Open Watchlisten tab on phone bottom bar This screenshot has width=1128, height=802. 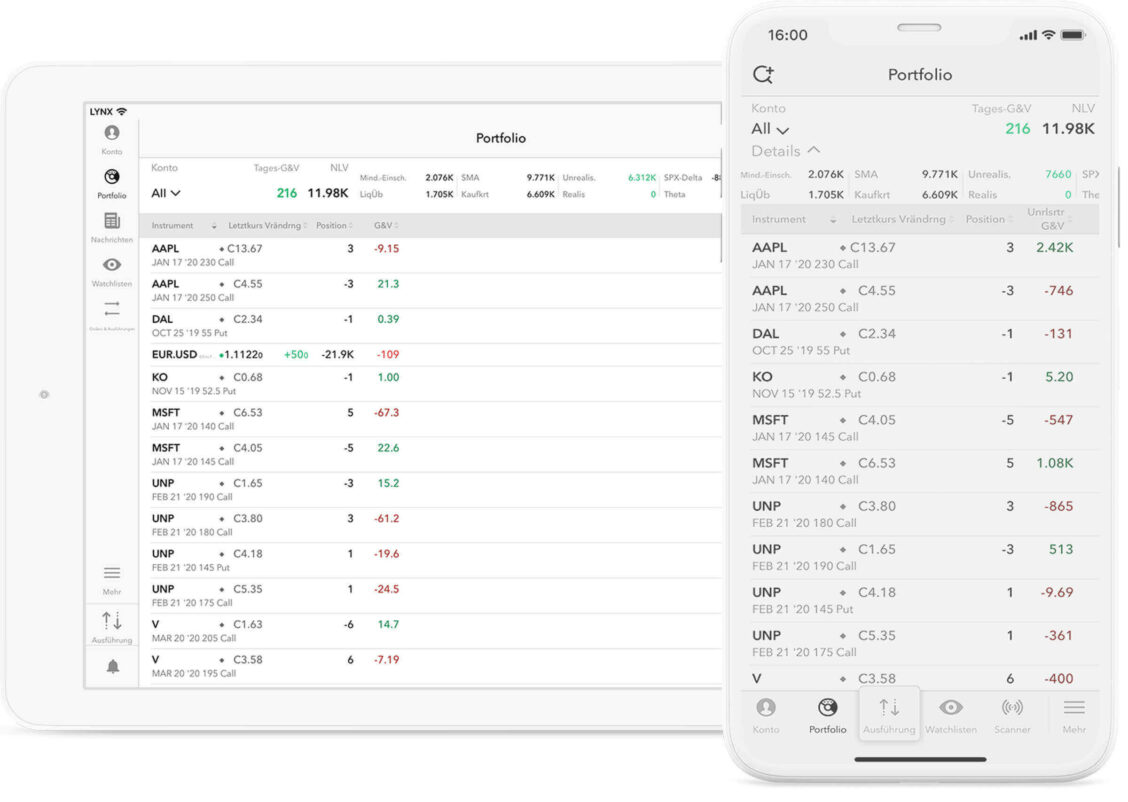(x=951, y=716)
